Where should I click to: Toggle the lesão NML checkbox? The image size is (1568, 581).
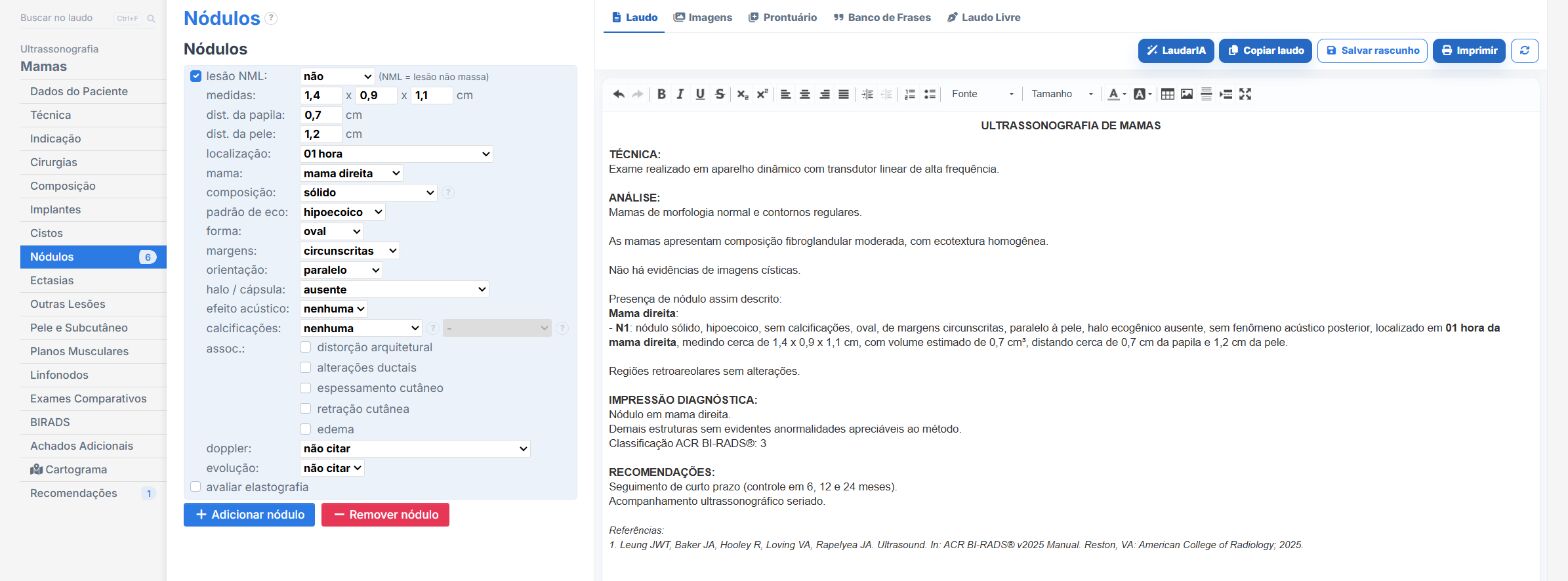196,76
